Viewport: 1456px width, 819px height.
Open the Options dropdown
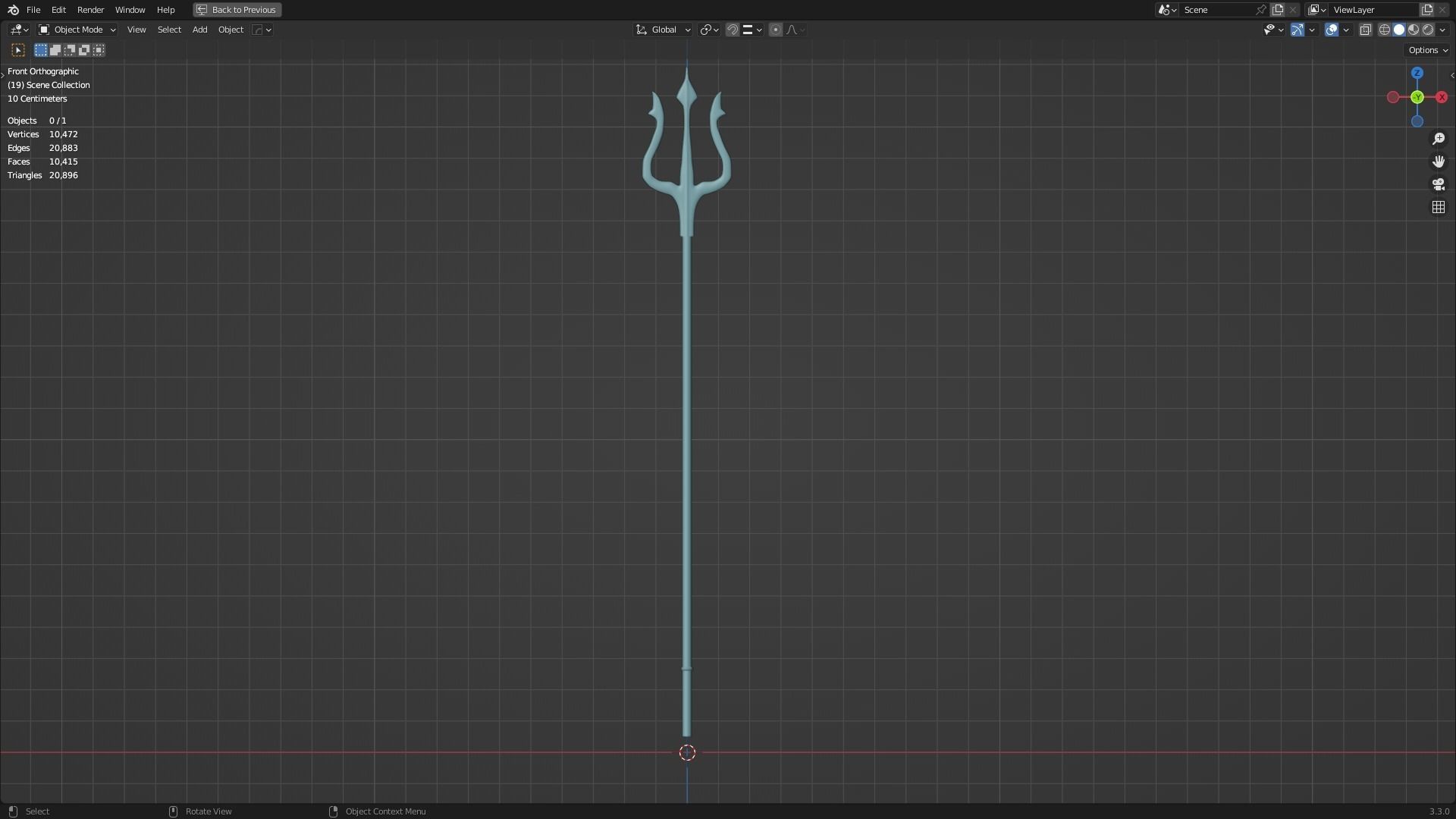pyautogui.click(x=1428, y=50)
